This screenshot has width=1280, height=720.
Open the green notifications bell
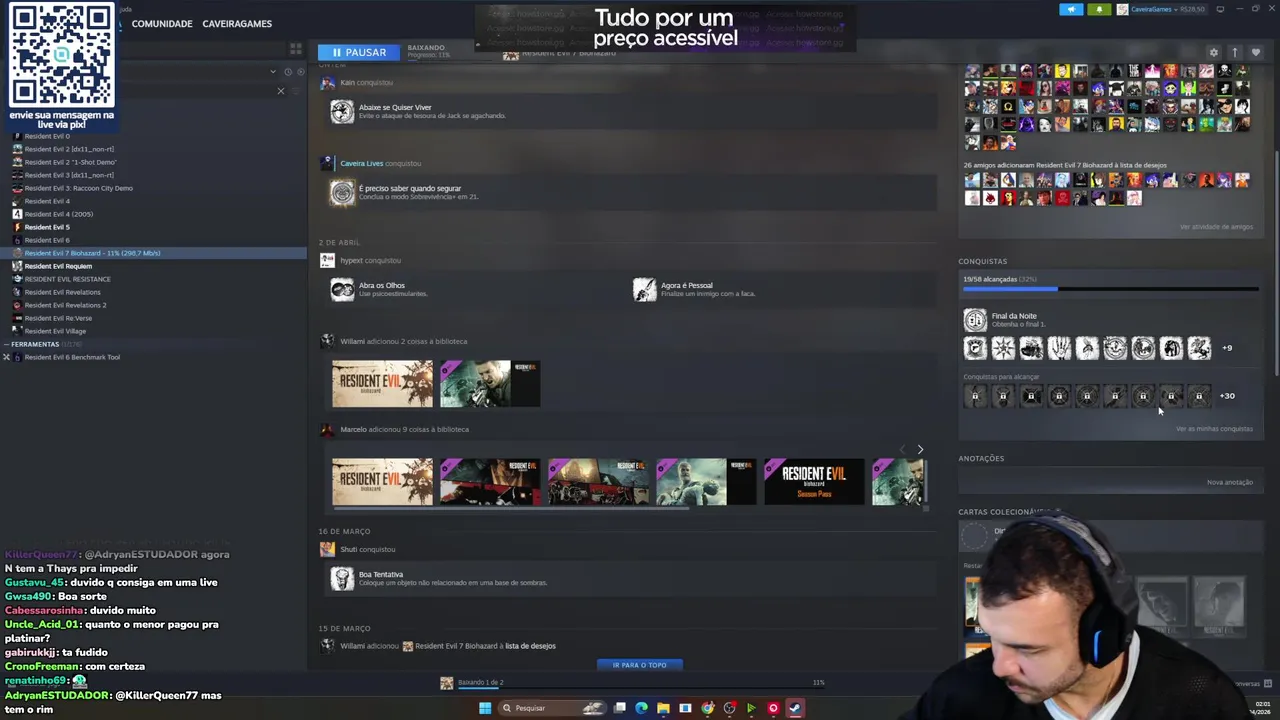coord(1099,9)
